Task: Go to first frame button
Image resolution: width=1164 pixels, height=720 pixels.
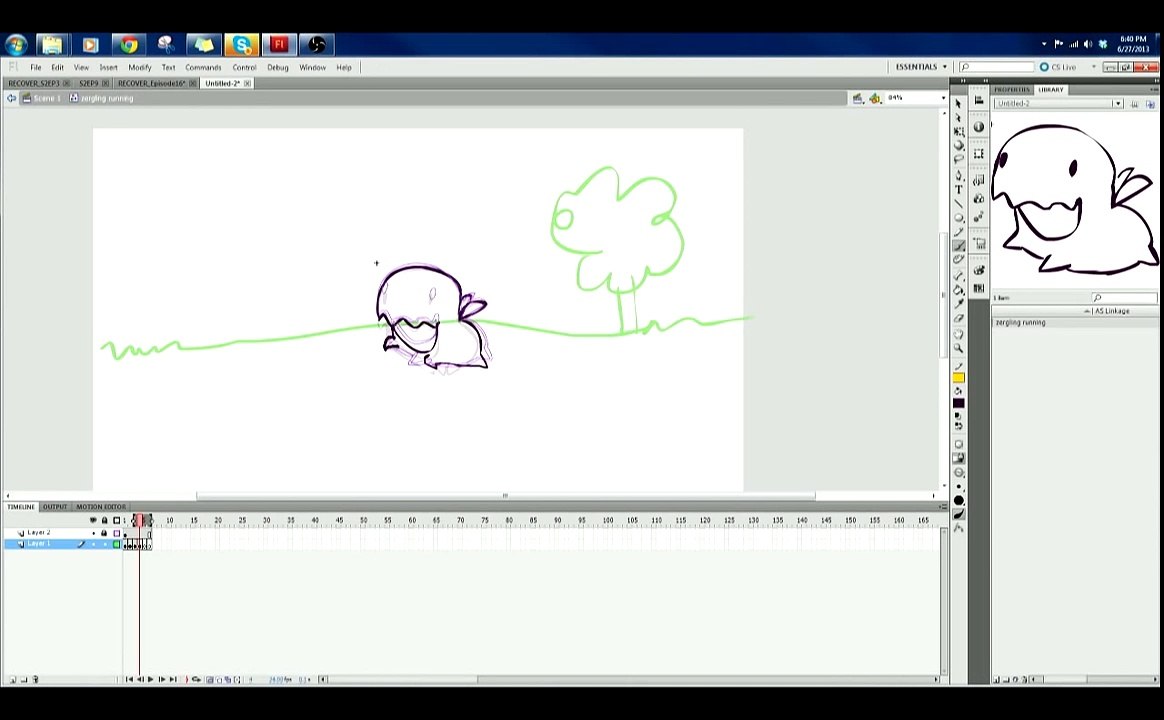Action: click(128, 679)
